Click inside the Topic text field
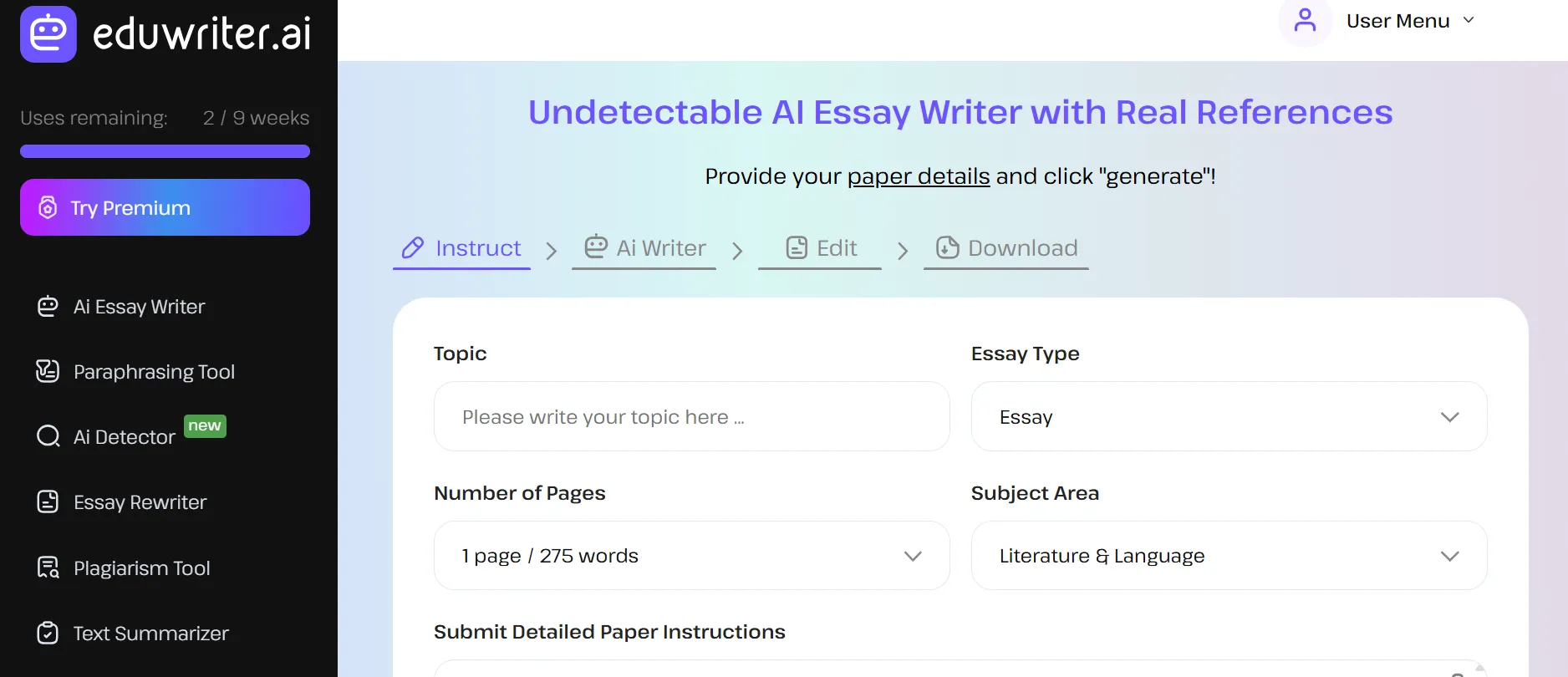The width and height of the screenshot is (1568, 677). (691, 416)
